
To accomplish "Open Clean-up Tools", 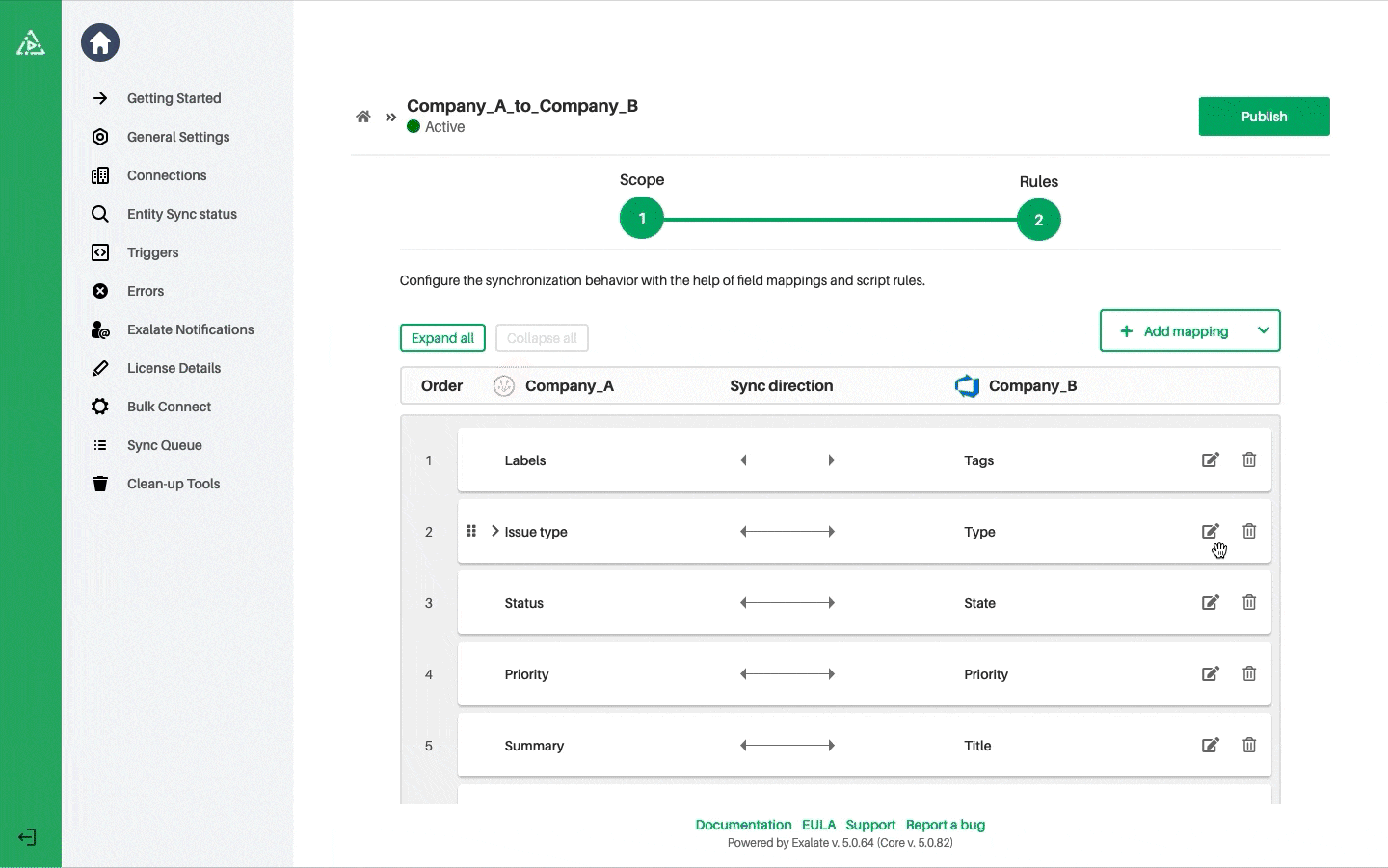I will click(173, 484).
